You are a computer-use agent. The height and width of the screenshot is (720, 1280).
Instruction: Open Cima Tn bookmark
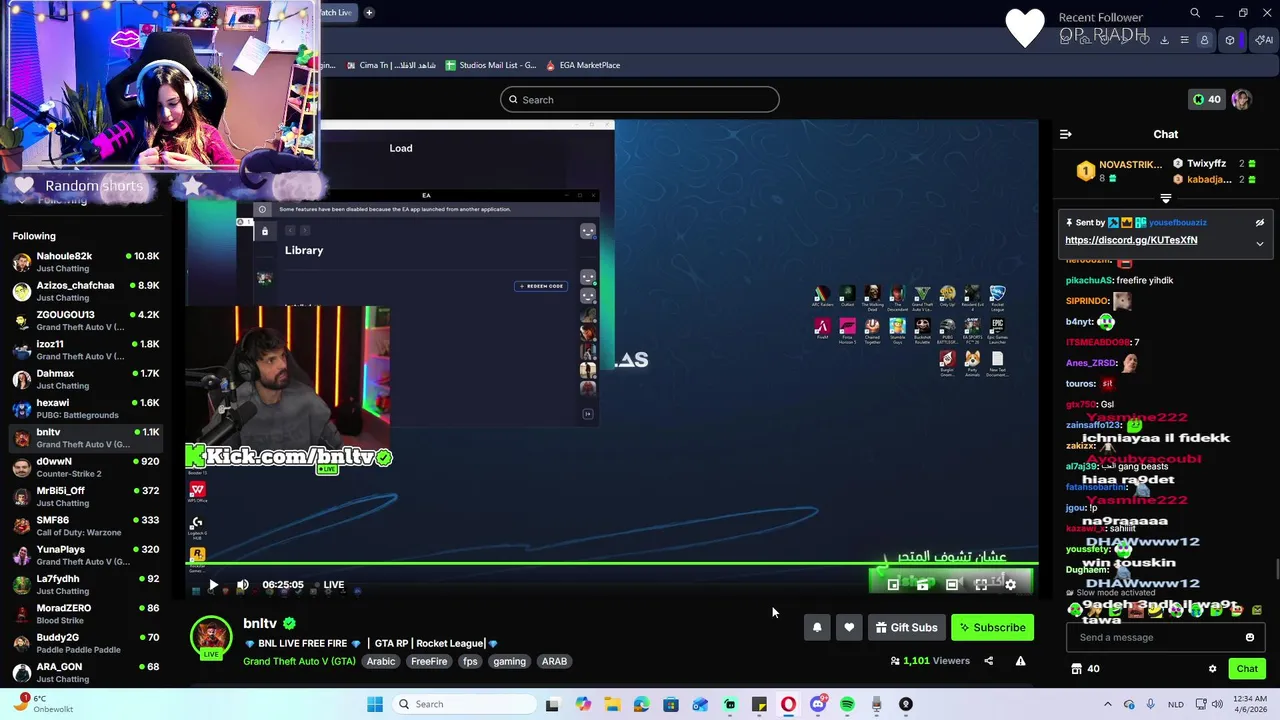390,65
